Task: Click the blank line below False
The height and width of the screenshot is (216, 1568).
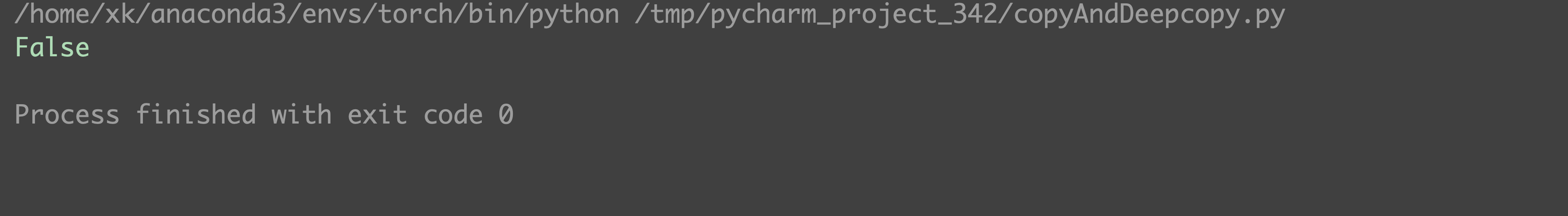Action: point(784,81)
